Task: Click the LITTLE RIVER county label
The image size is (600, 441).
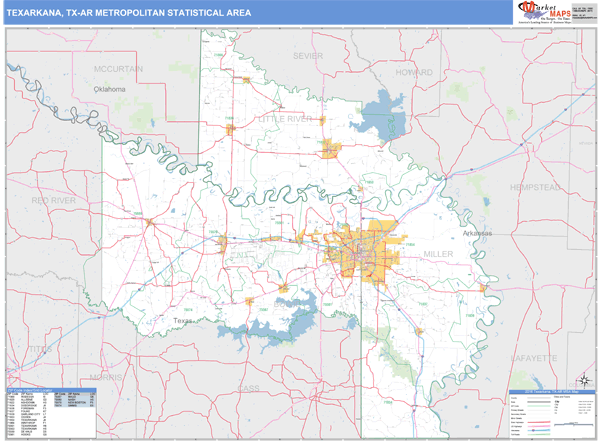Action: [x=285, y=118]
